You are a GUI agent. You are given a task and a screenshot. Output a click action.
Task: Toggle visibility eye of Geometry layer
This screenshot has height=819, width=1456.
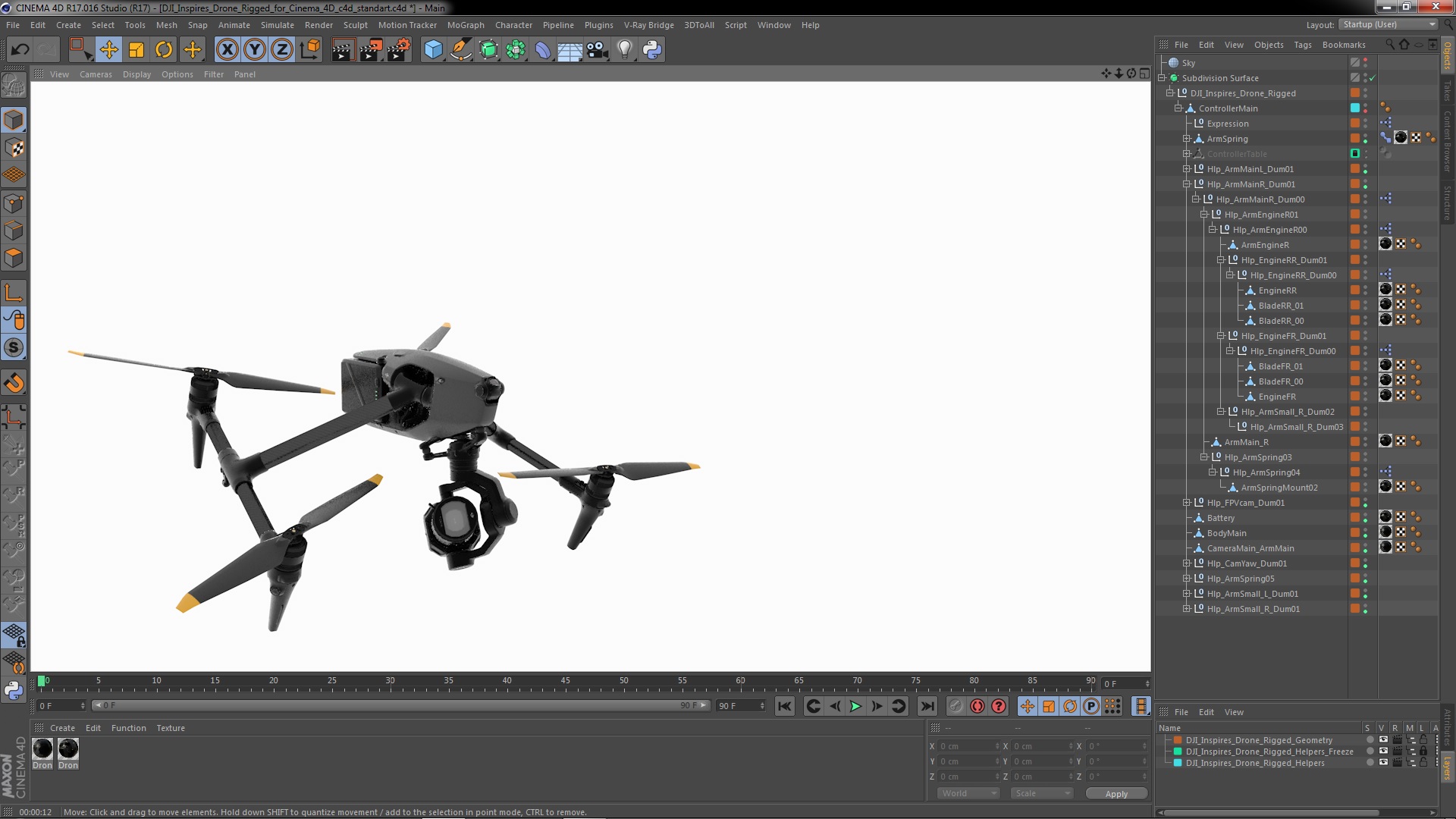pos(1383,740)
